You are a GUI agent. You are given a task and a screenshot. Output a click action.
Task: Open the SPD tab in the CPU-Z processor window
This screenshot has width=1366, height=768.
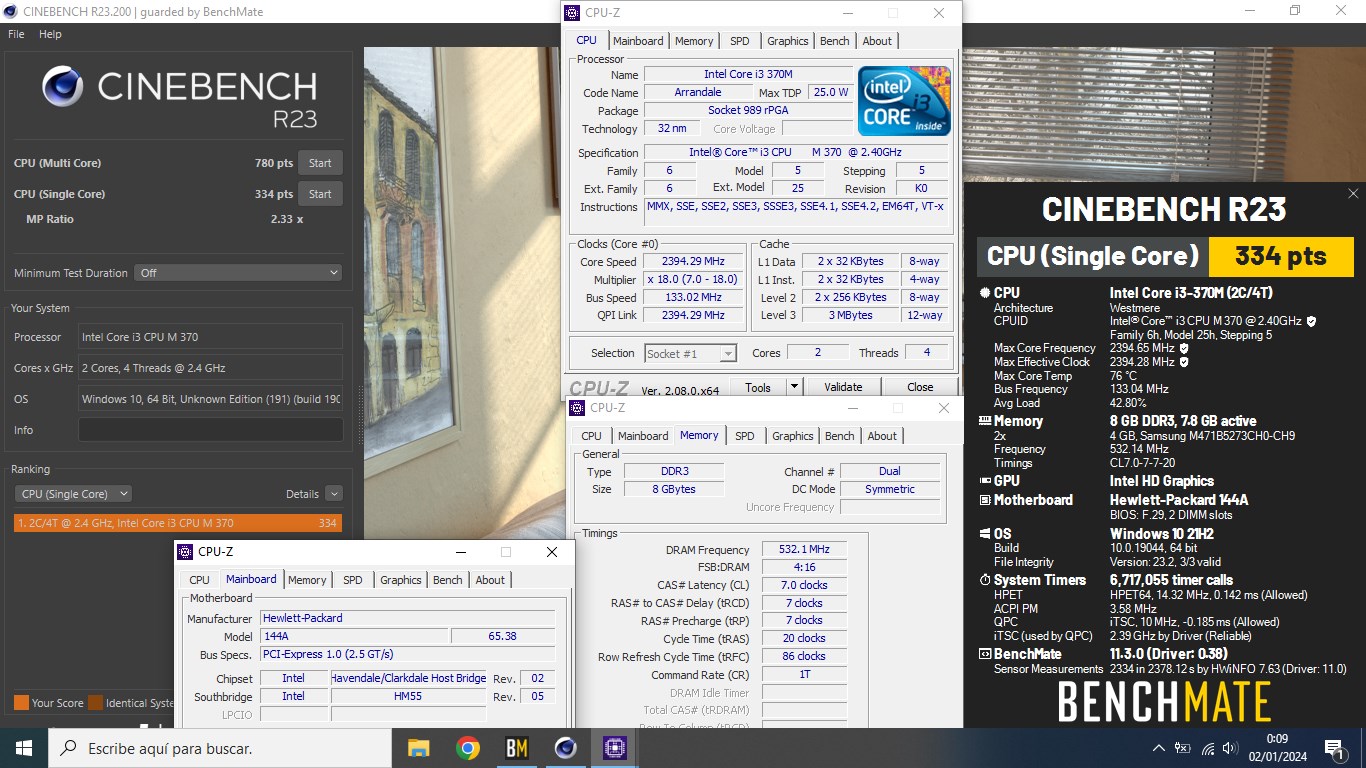(x=739, y=41)
